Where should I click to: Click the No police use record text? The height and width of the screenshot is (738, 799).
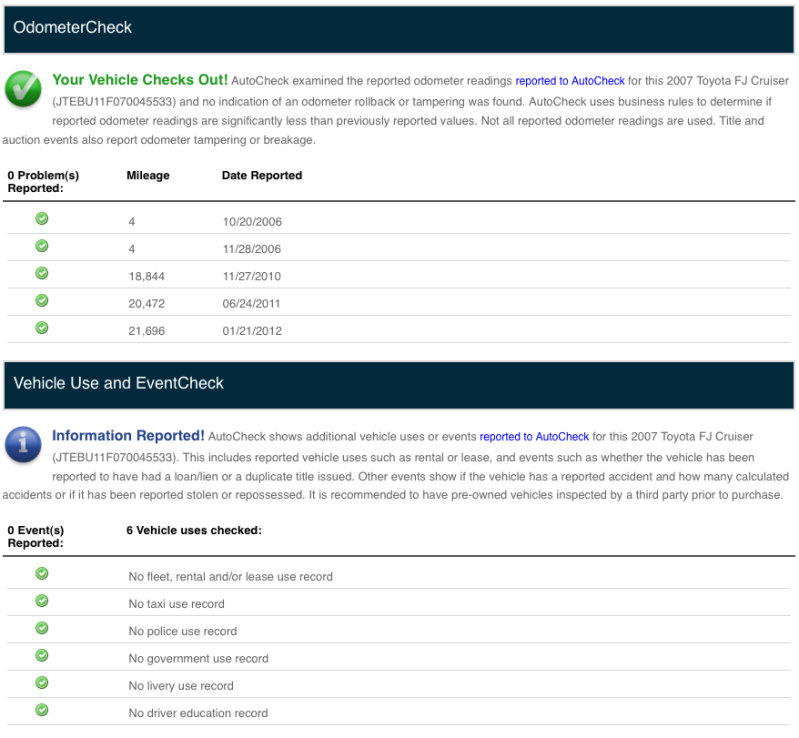click(x=183, y=631)
